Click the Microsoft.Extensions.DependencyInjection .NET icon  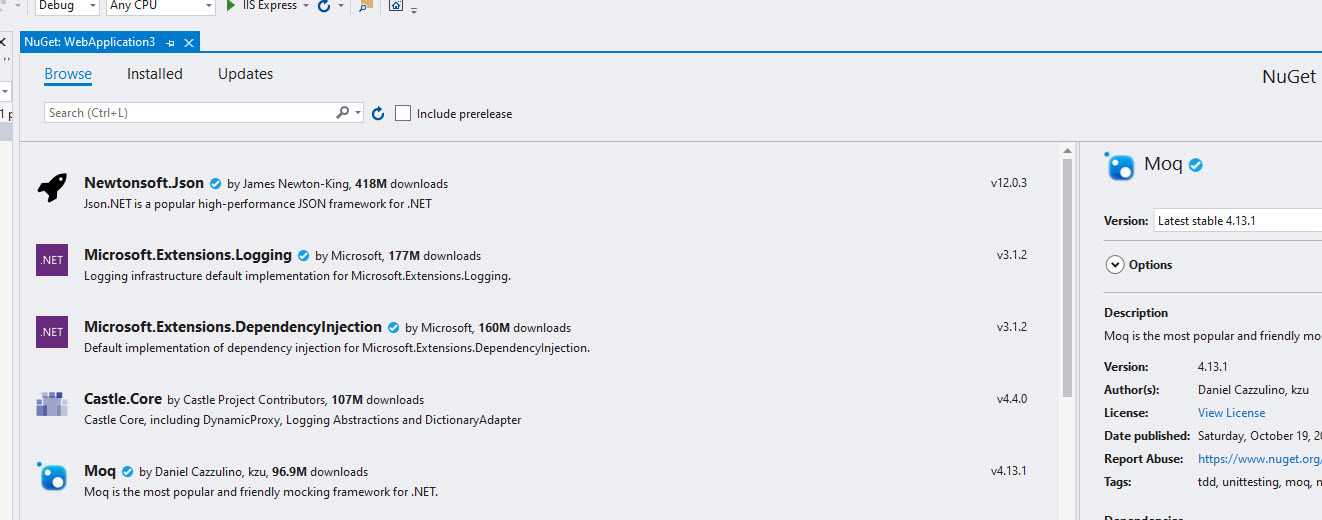[52, 332]
